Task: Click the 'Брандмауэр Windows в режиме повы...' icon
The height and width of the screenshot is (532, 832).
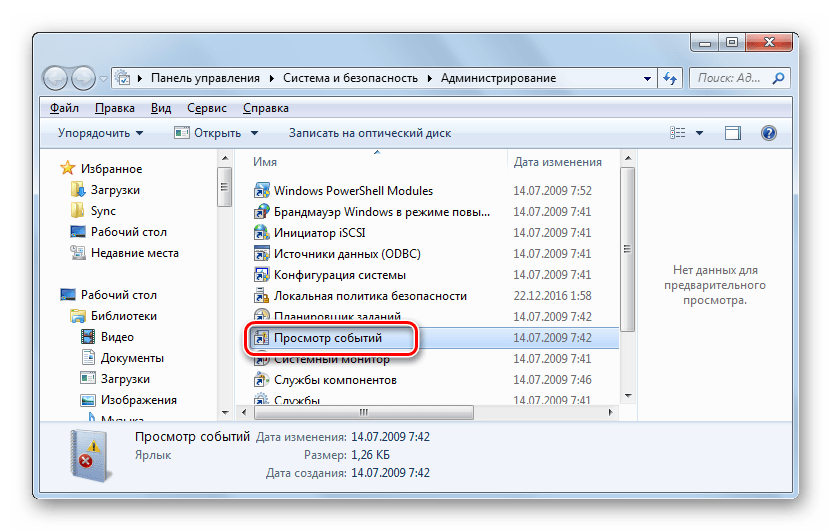Action: pyautogui.click(x=261, y=212)
